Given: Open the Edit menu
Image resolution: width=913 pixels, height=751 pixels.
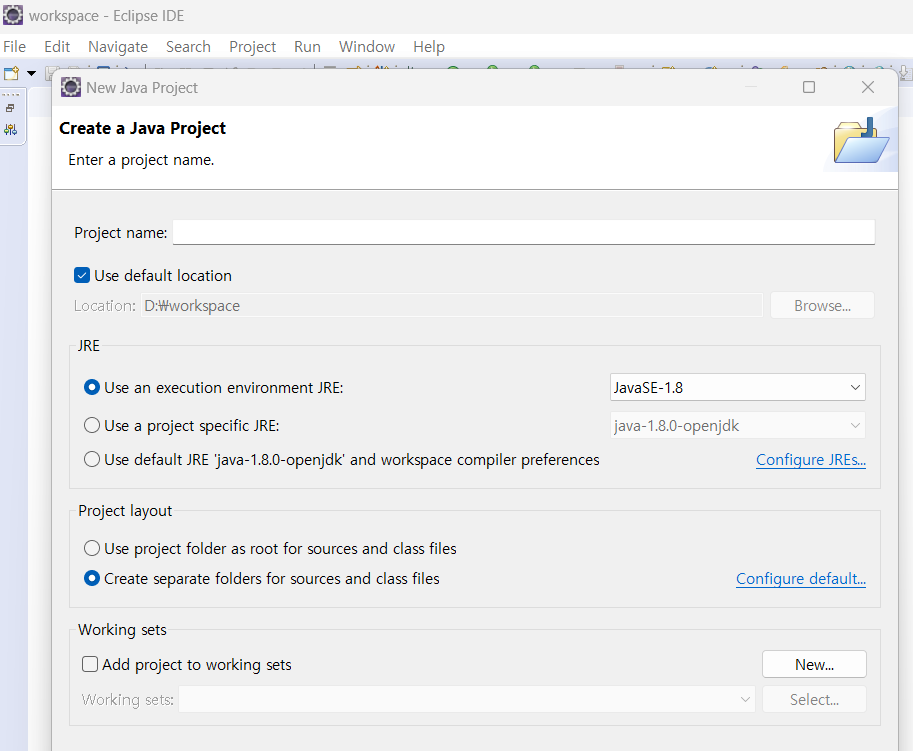Looking at the screenshot, I should pyautogui.click(x=57, y=47).
